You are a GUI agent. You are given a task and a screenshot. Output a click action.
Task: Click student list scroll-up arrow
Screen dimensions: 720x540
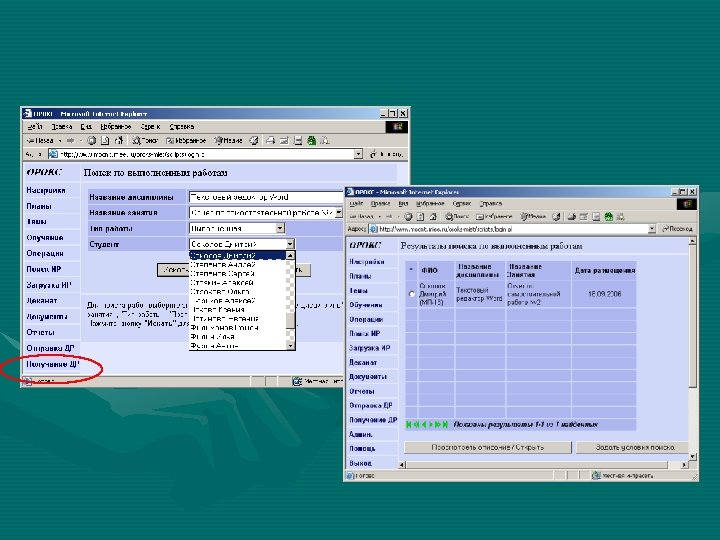(290, 255)
